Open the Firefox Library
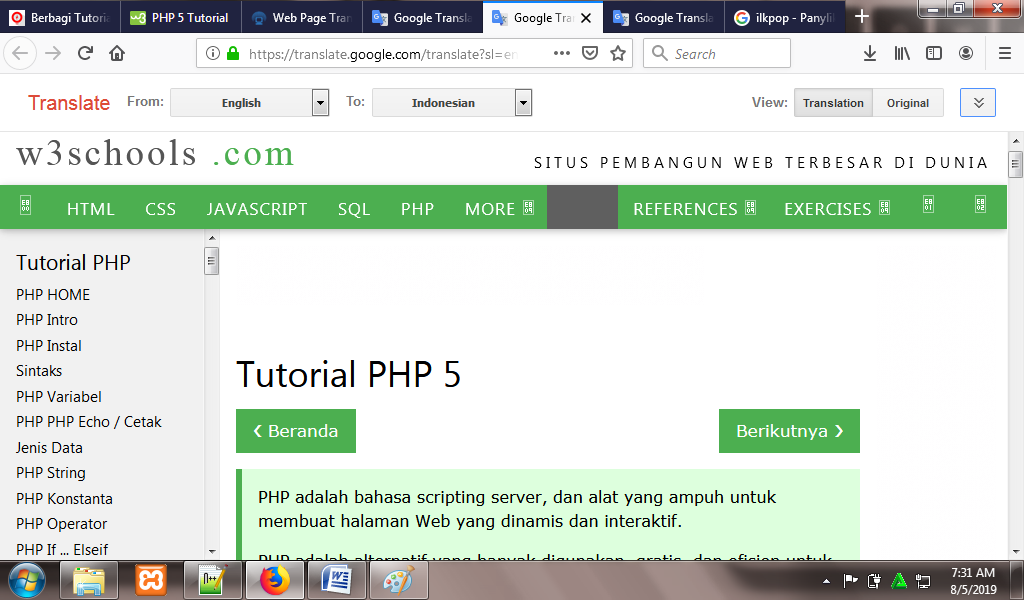The image size is (1024, 601). coord(901,53)
